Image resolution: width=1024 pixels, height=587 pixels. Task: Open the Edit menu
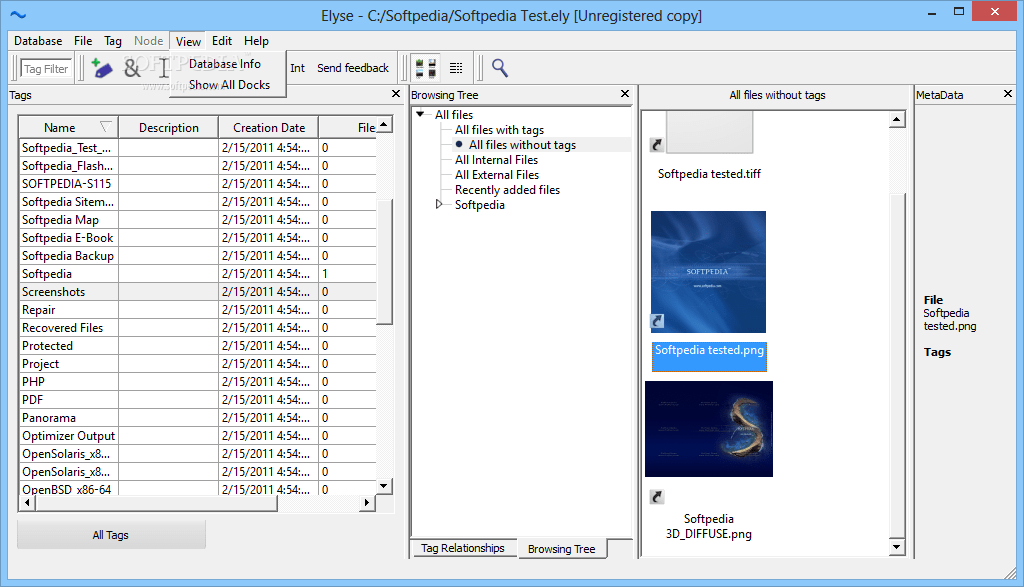(222, 40)
